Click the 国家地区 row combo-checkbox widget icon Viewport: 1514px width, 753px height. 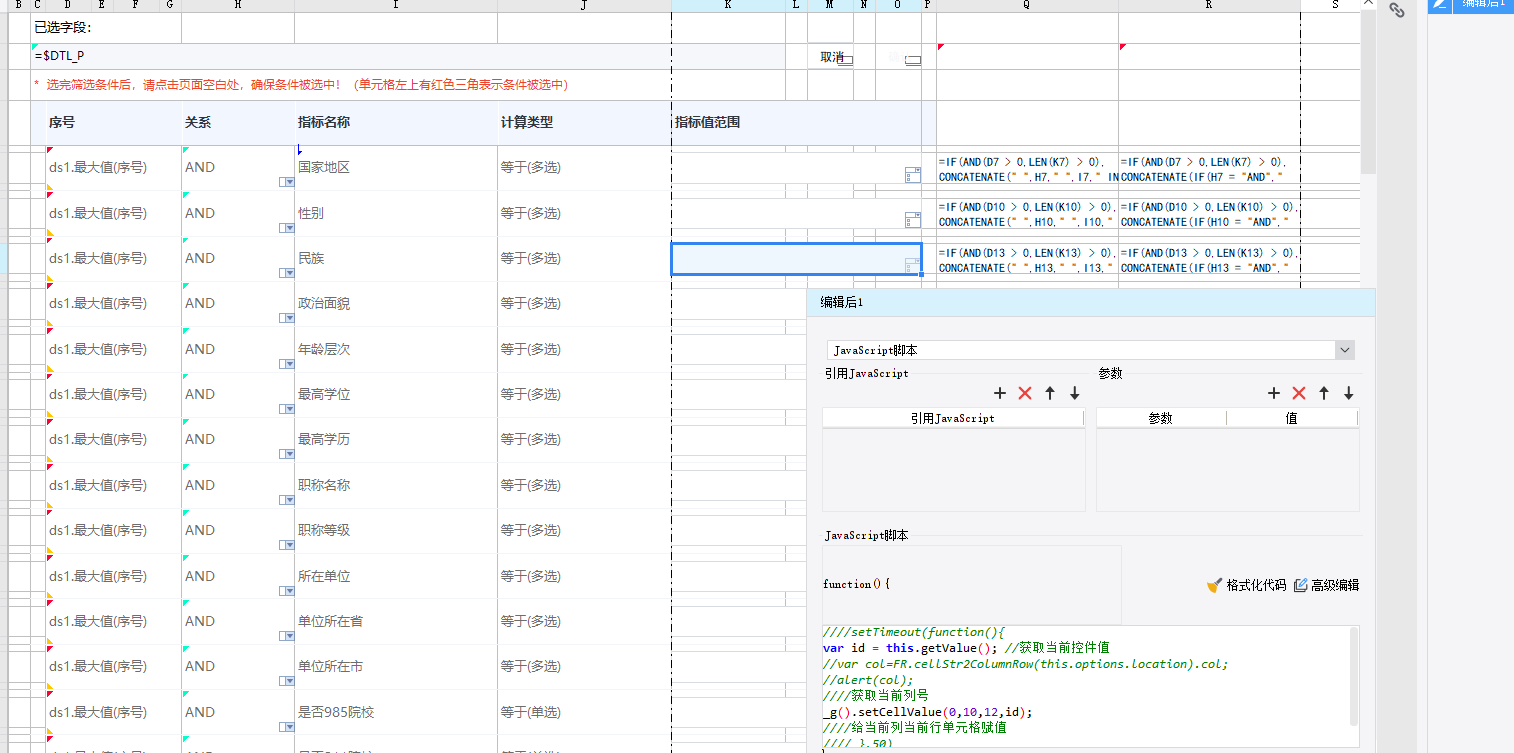point(912,175)
